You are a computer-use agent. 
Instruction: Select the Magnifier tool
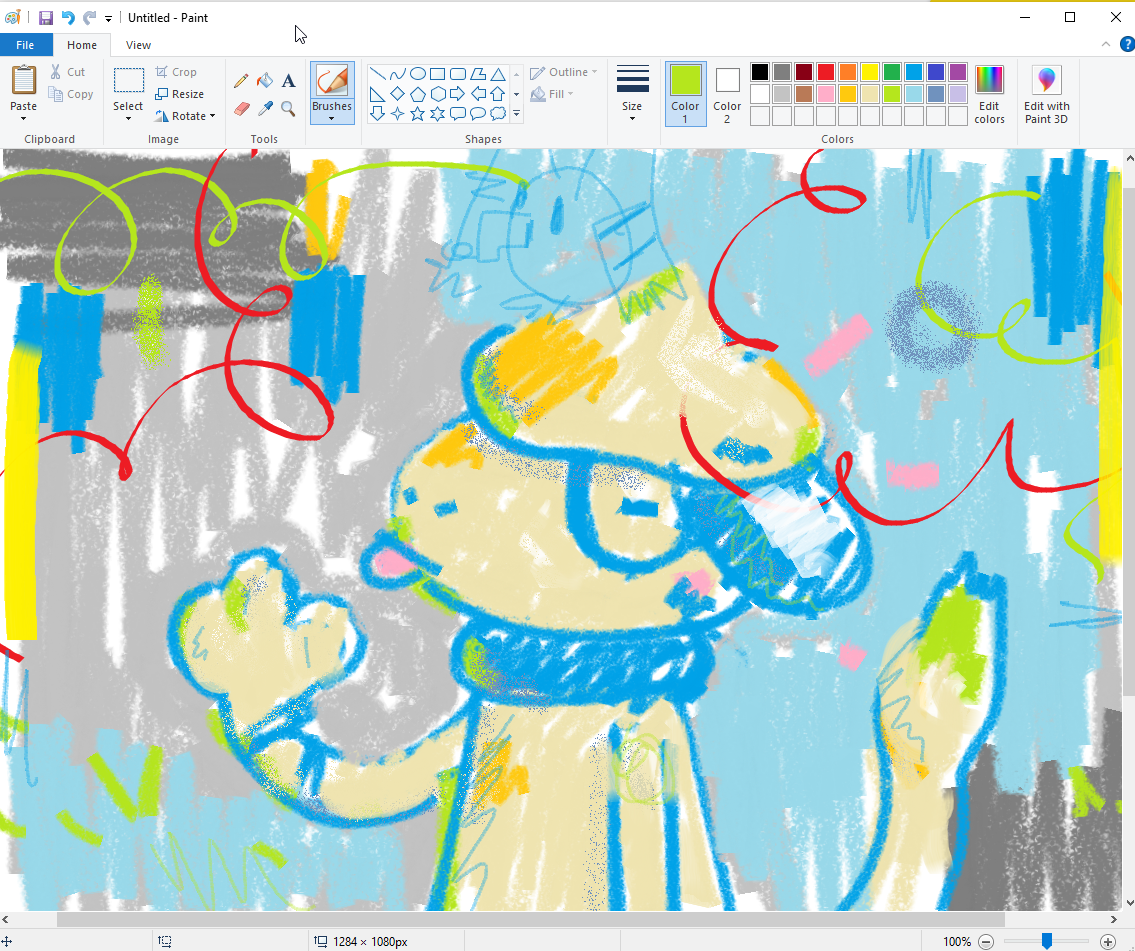click(288, 108)
